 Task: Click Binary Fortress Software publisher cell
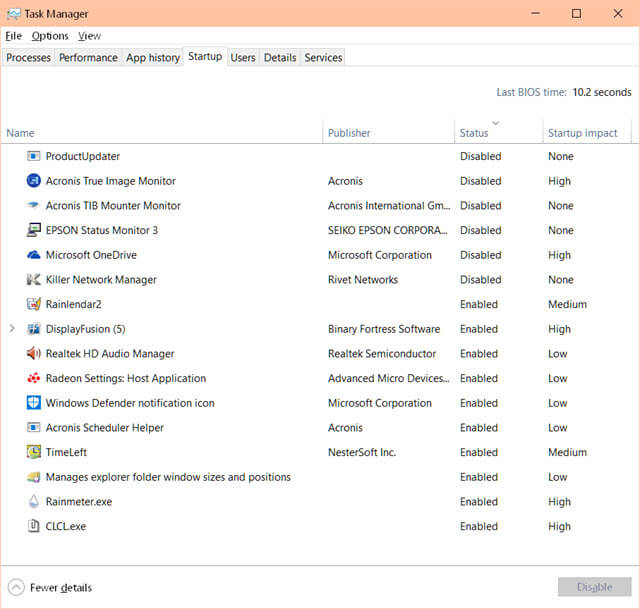point(384,329)
